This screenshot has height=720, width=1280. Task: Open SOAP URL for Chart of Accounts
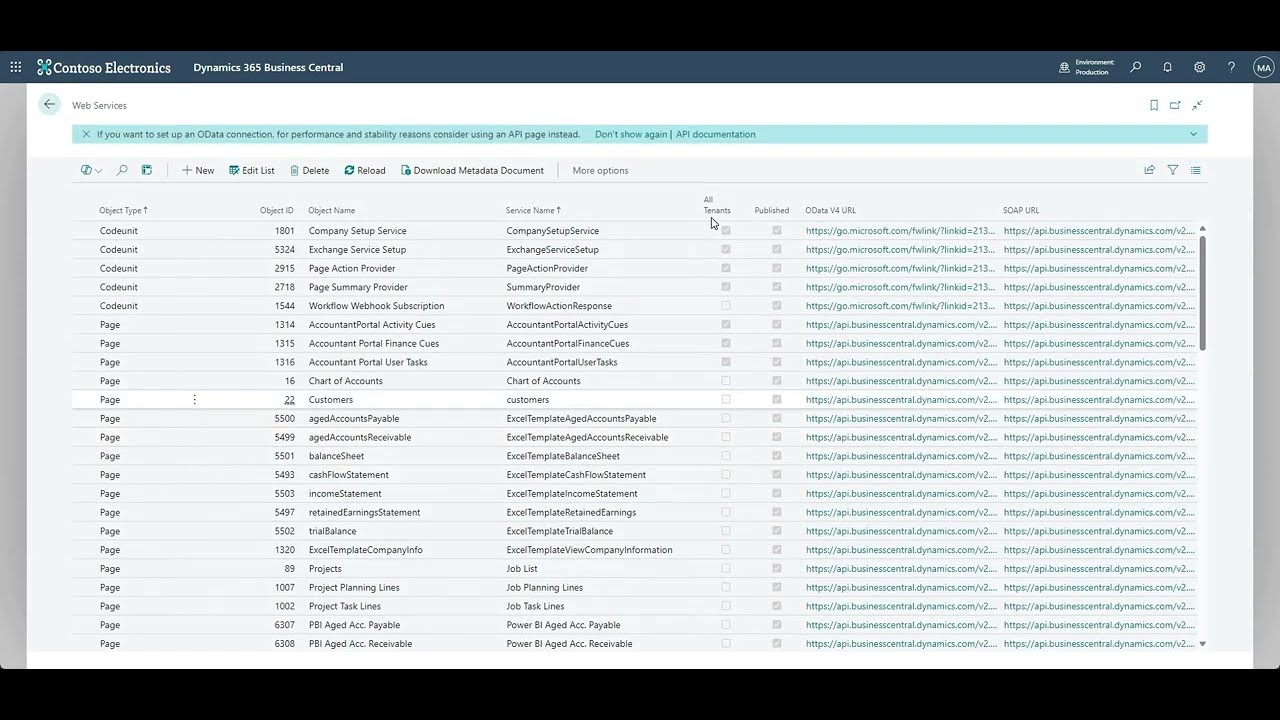[x=1099, y=381]
